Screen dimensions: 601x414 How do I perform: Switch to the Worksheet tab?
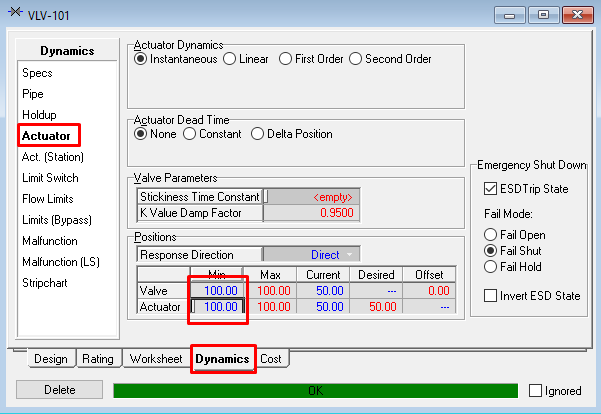tap(156, 359)
